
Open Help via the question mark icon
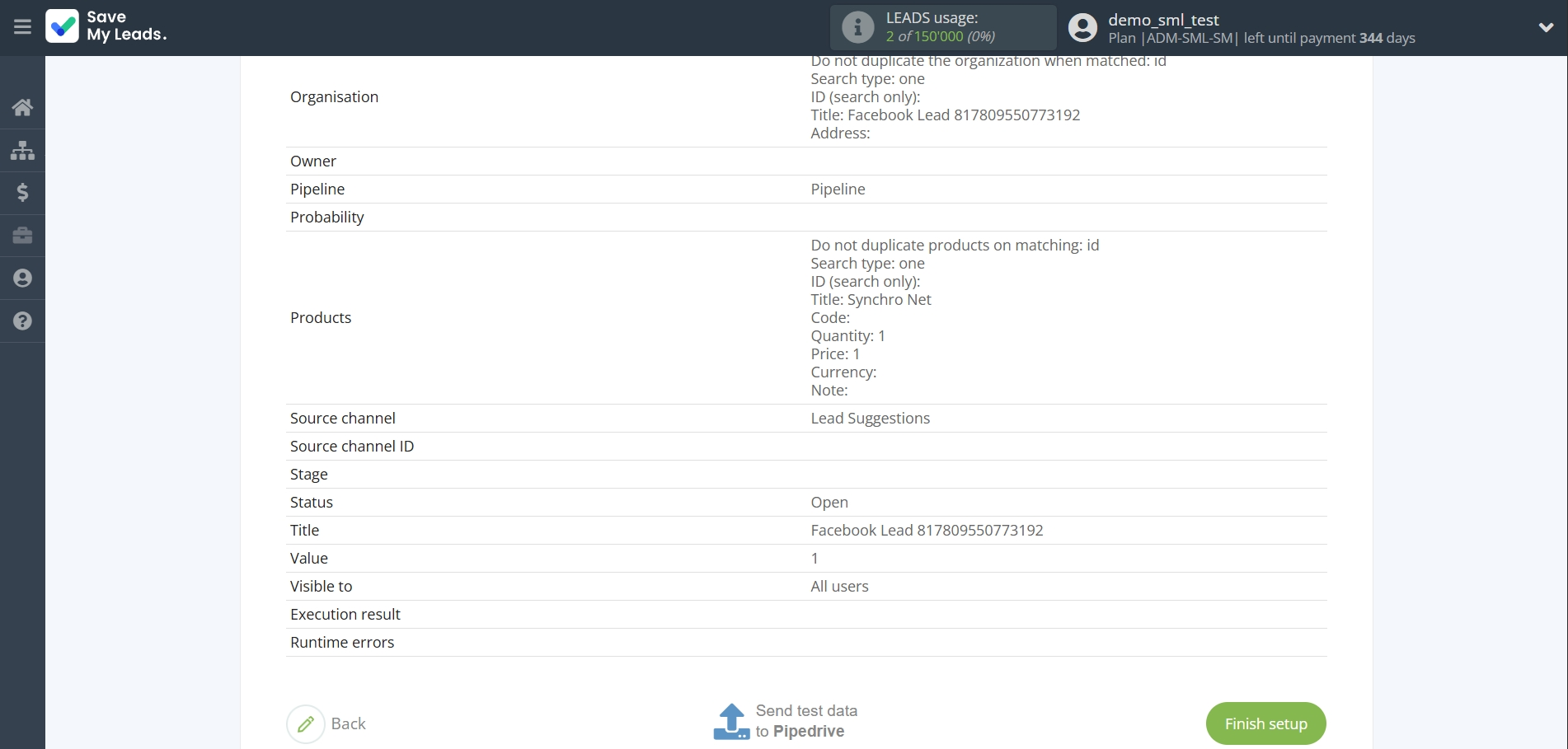click(x=22, y=321)
